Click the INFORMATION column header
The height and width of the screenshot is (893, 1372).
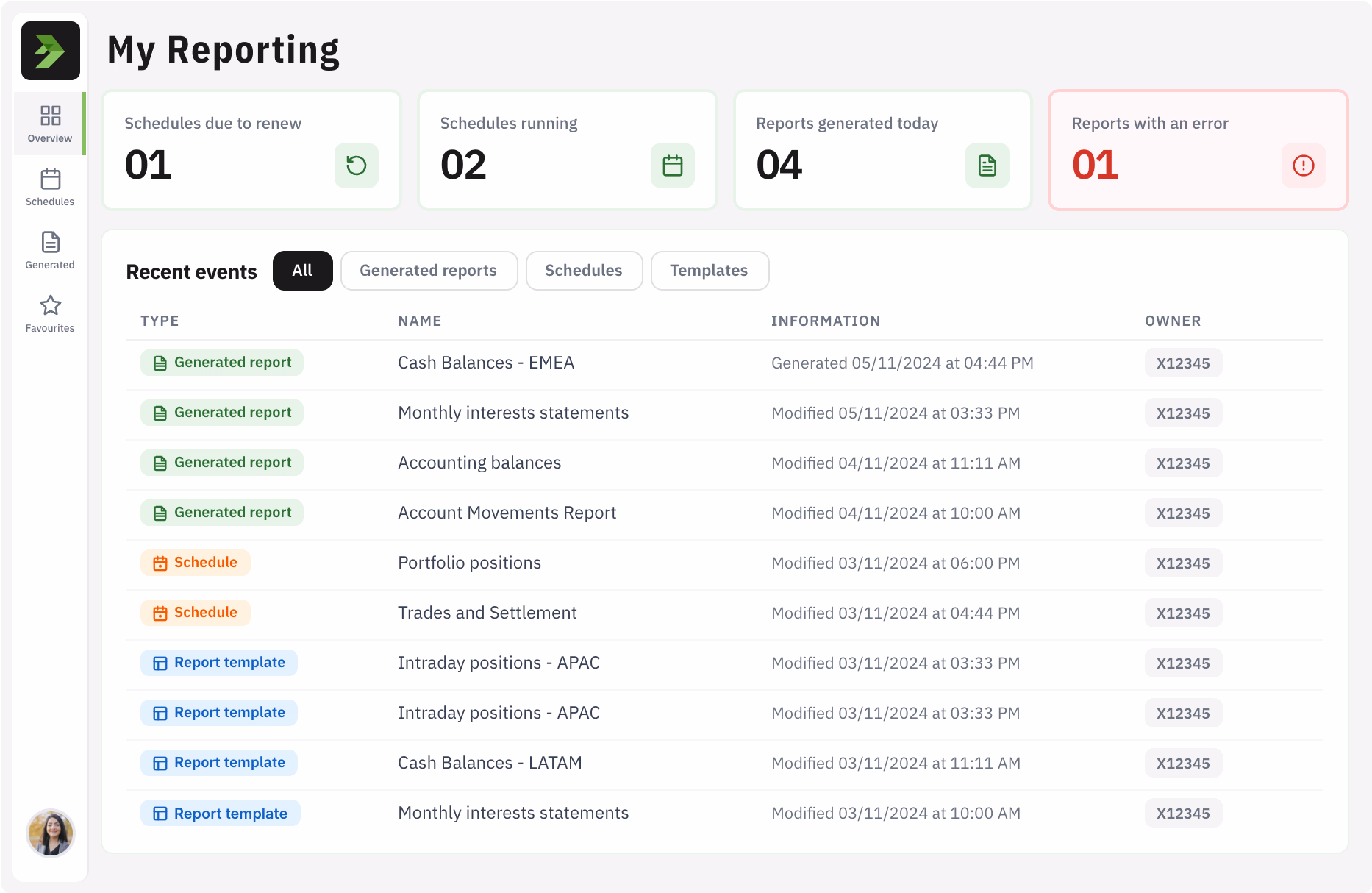point(826,321)
